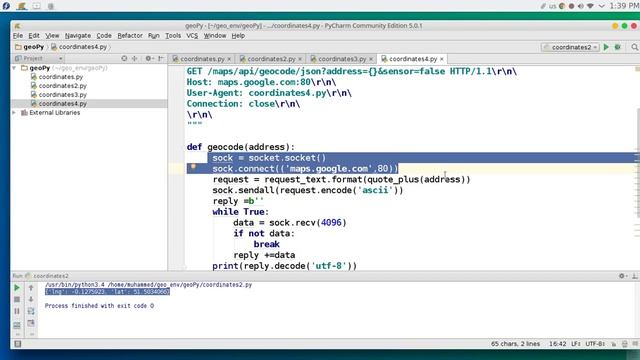The width and height of the screenshot is (640, 360).
Task: Move down stack trace with down arrow
Action: click(31, 300)
